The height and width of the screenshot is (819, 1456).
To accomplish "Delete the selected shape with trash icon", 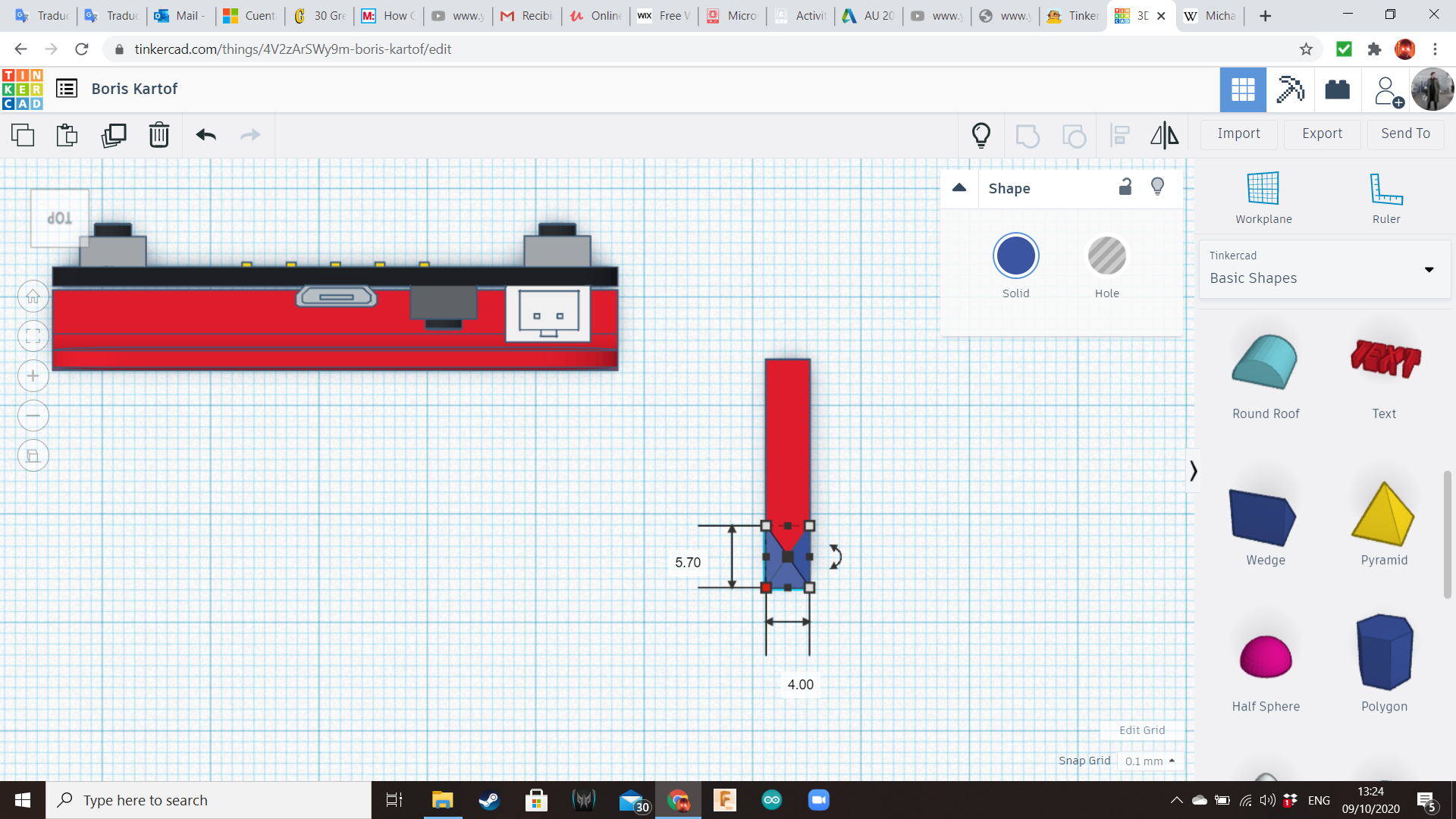I will 158,135.
